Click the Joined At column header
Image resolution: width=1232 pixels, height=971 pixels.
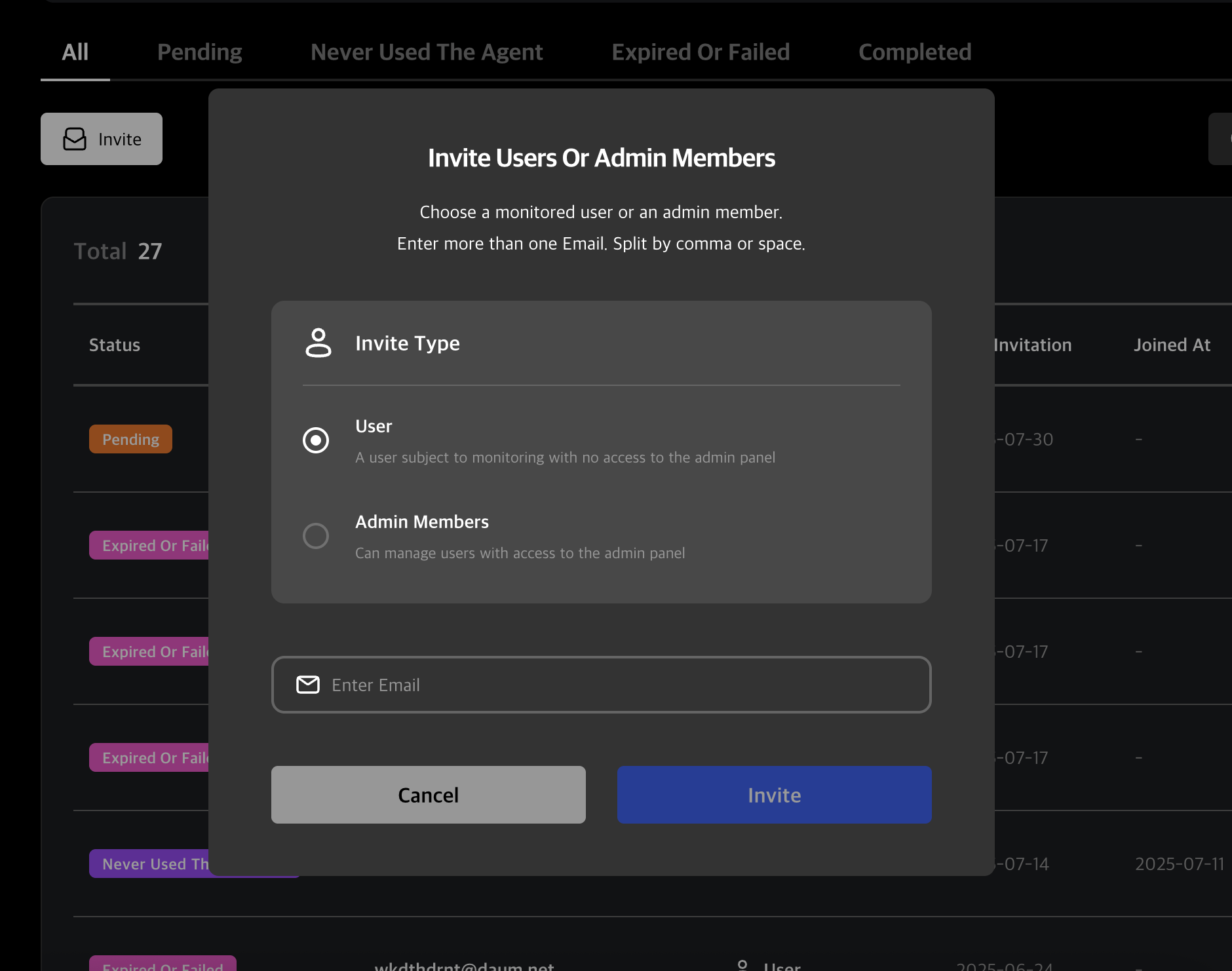point(1172,345)
